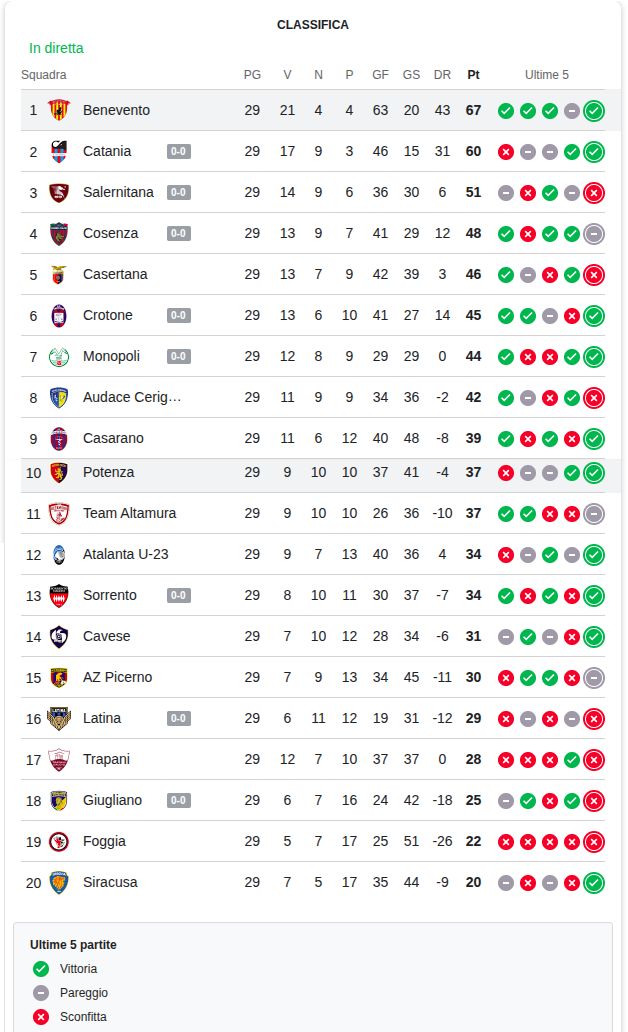628x1032 pixels.
Task: Click the Benevento team crest icon
Action: click(59, 110)
